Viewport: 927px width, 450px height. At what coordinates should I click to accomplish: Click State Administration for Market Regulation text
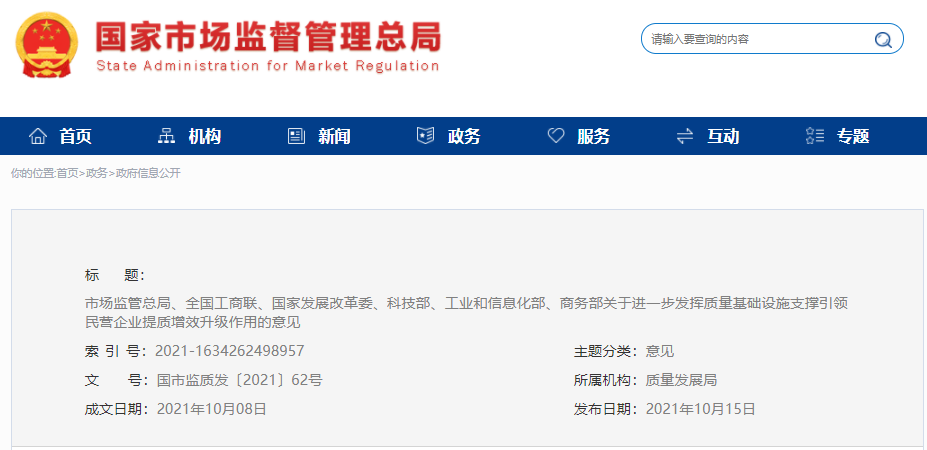(x=267, y=66)
